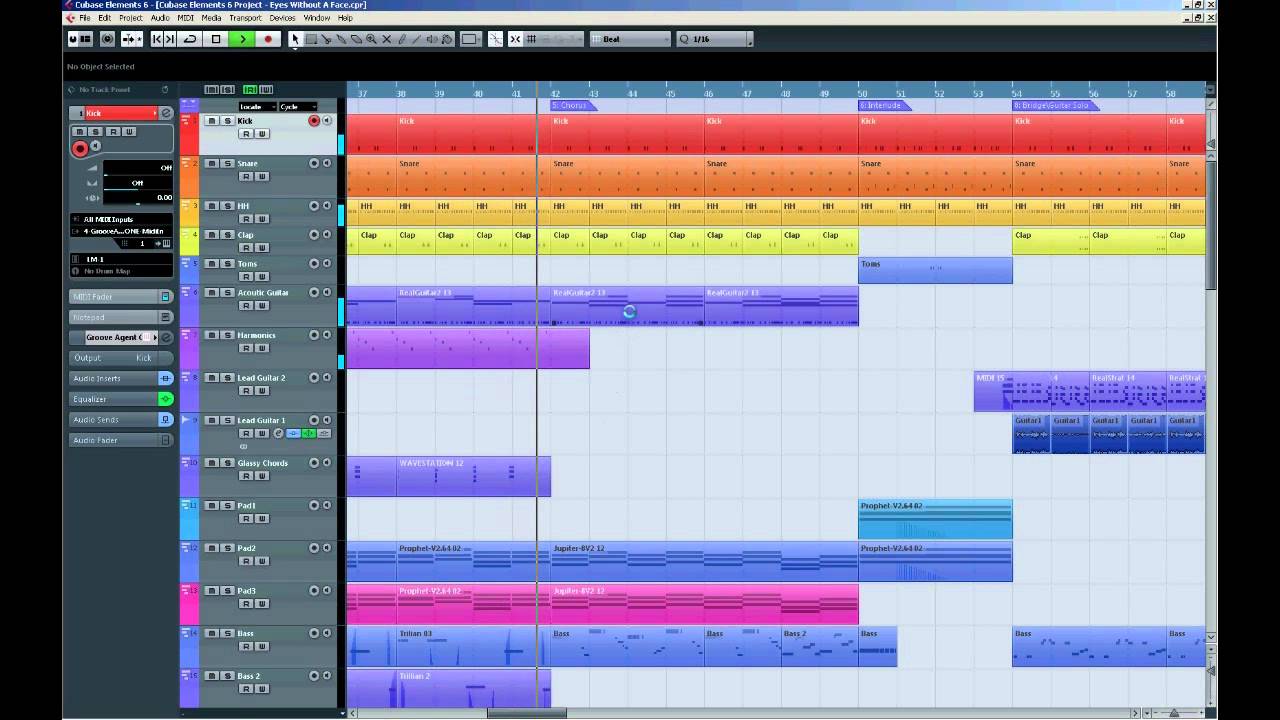Toggle monitor on the Toms track
The height and width of the screenshot is (720, 1280).
tap(327, 264)
